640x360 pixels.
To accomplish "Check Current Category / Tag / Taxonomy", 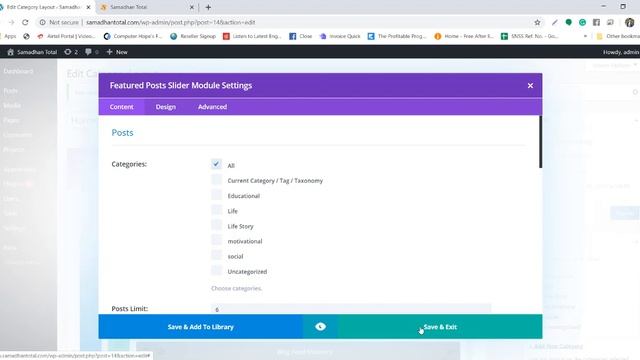I will 216,180.
